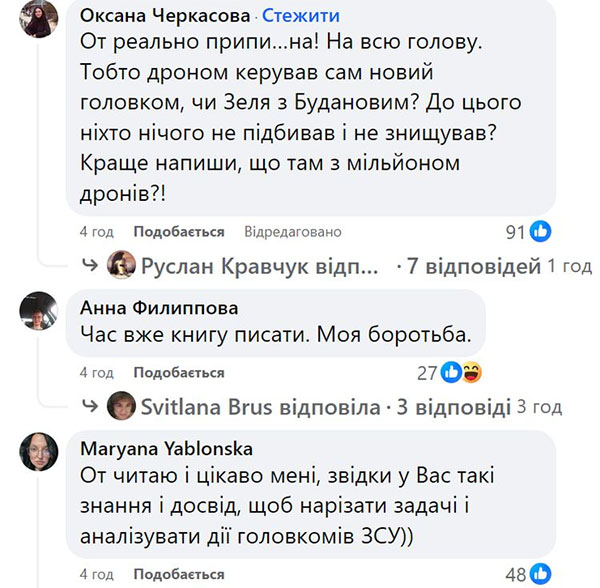Click Svitlana Brus's small reply avatar
This screenshot has width=600, height=588.
pyautogui.click(x=121, y=406)
